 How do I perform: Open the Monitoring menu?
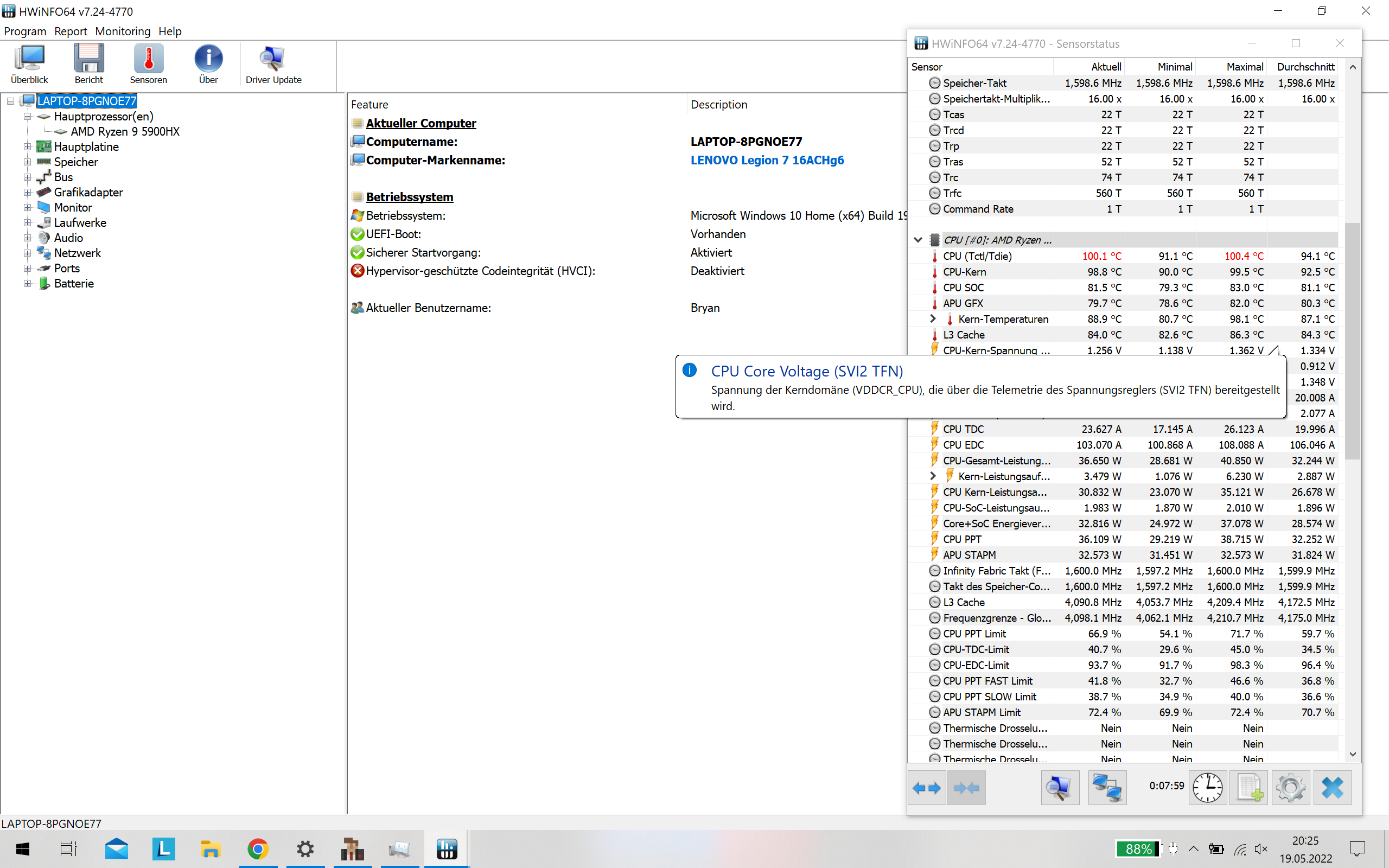(123, 31)
